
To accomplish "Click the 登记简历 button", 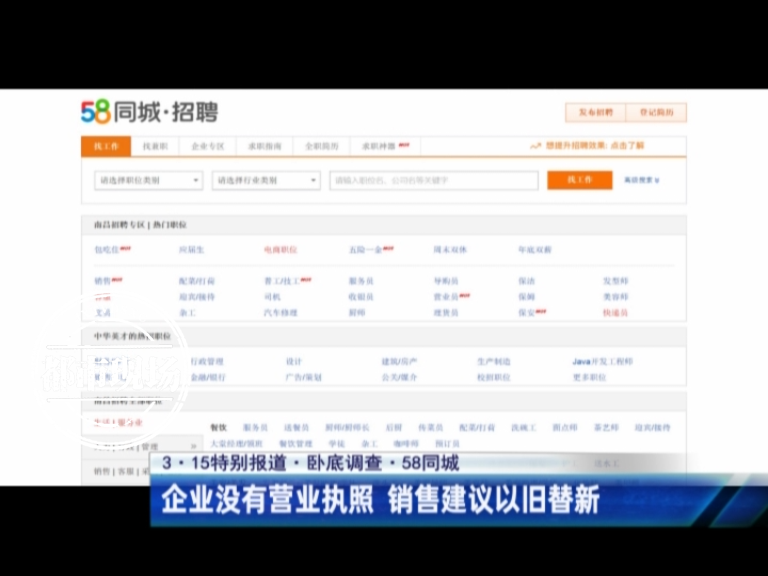I will coord(656,112).
